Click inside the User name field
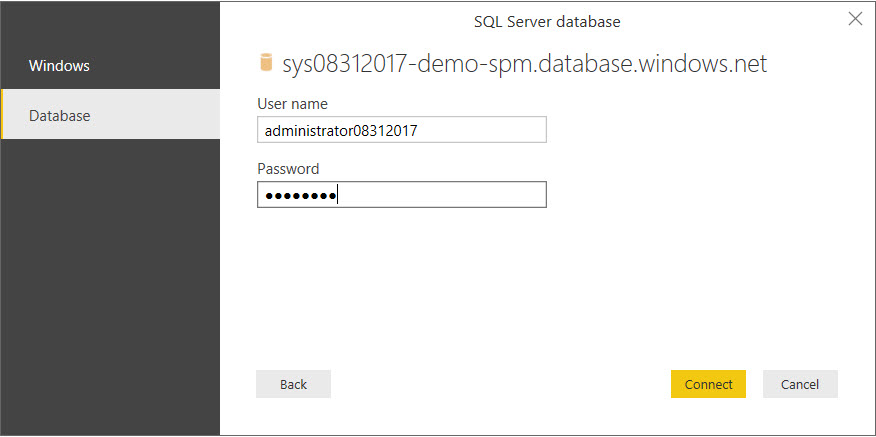The width and height of the screenshot is (876, 437). pos(401,130)
